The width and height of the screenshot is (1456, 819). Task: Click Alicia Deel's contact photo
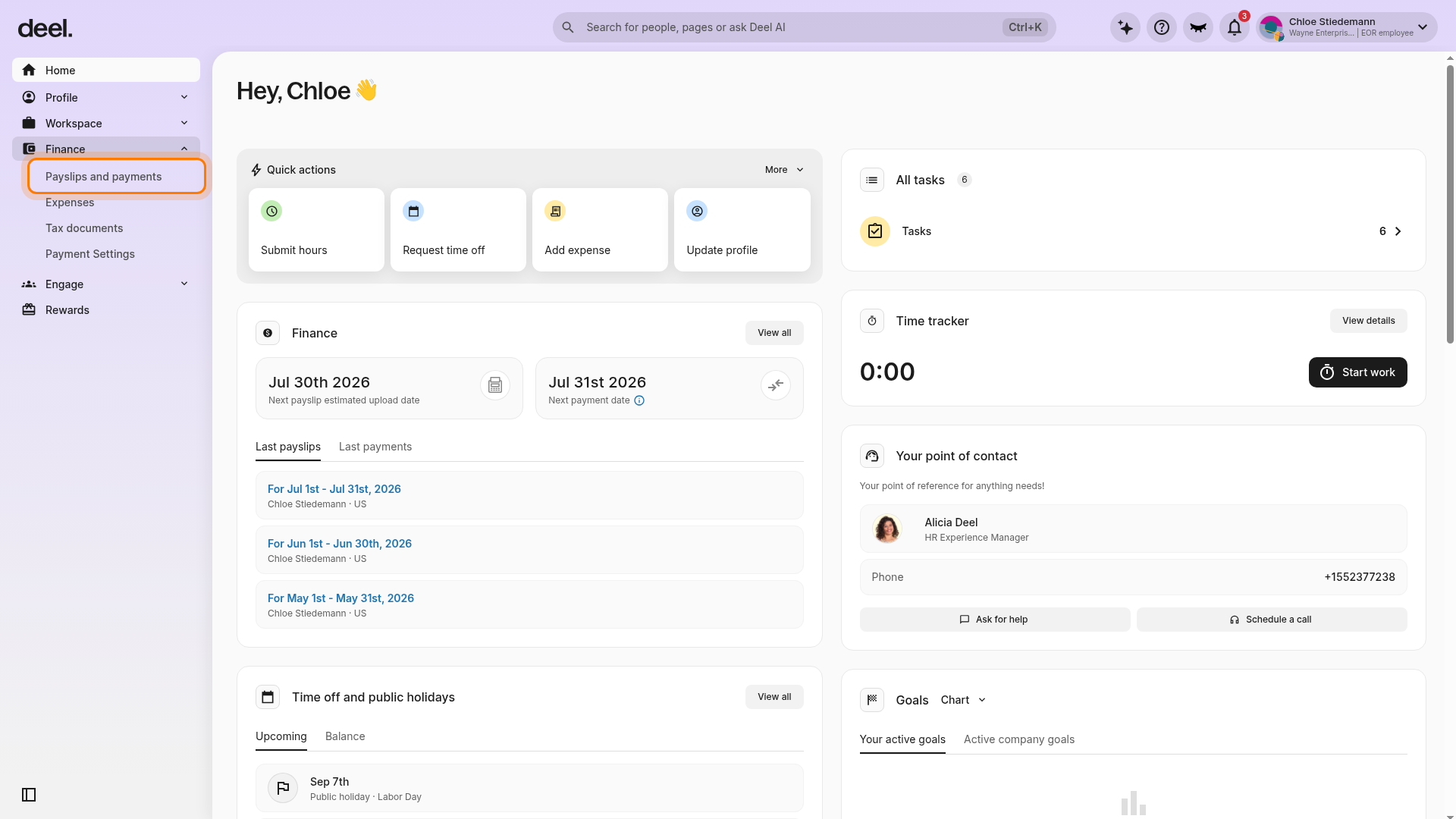(887, 529)
